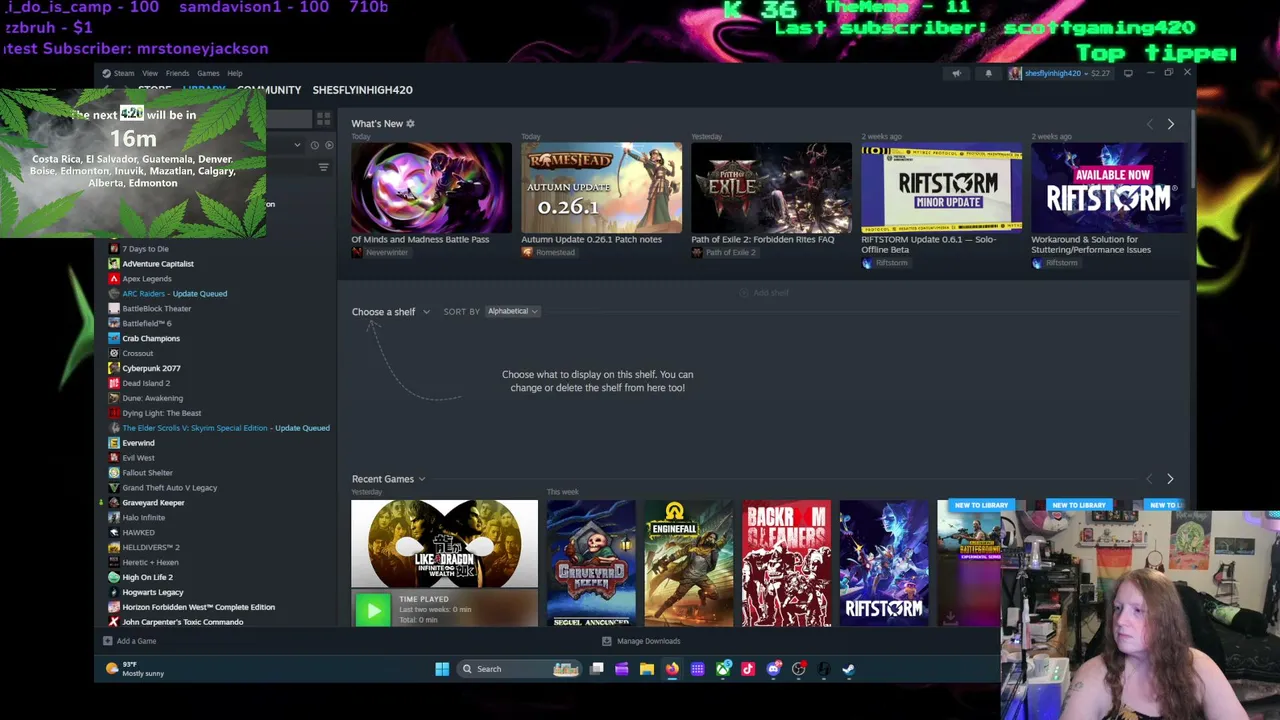
Task: Open RIFTSTORM Update 0.6.1 news title
Action: (929, 244)
